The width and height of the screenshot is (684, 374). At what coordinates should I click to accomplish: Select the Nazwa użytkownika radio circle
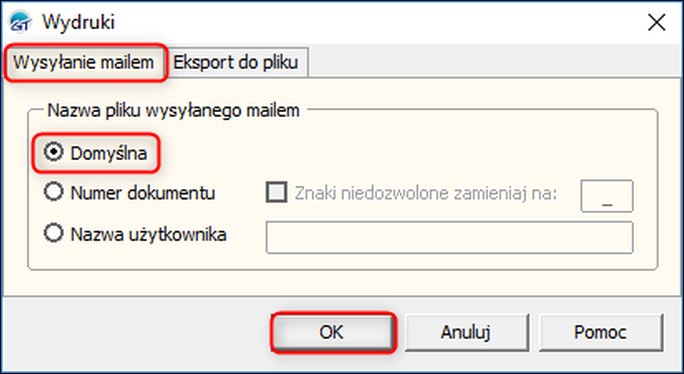[53, 233]
